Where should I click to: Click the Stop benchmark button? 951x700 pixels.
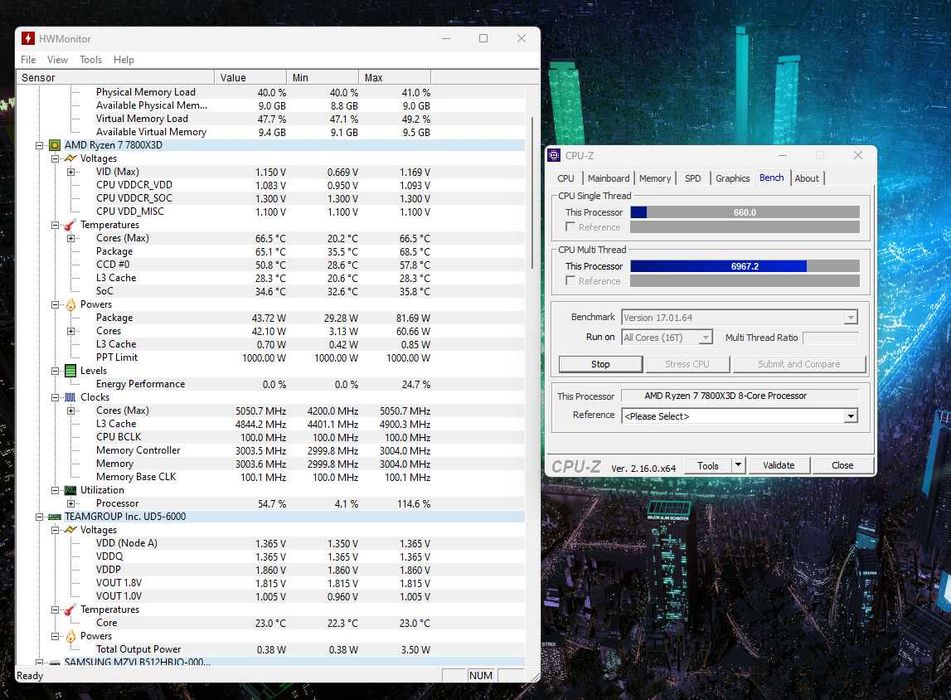point(600,364)
